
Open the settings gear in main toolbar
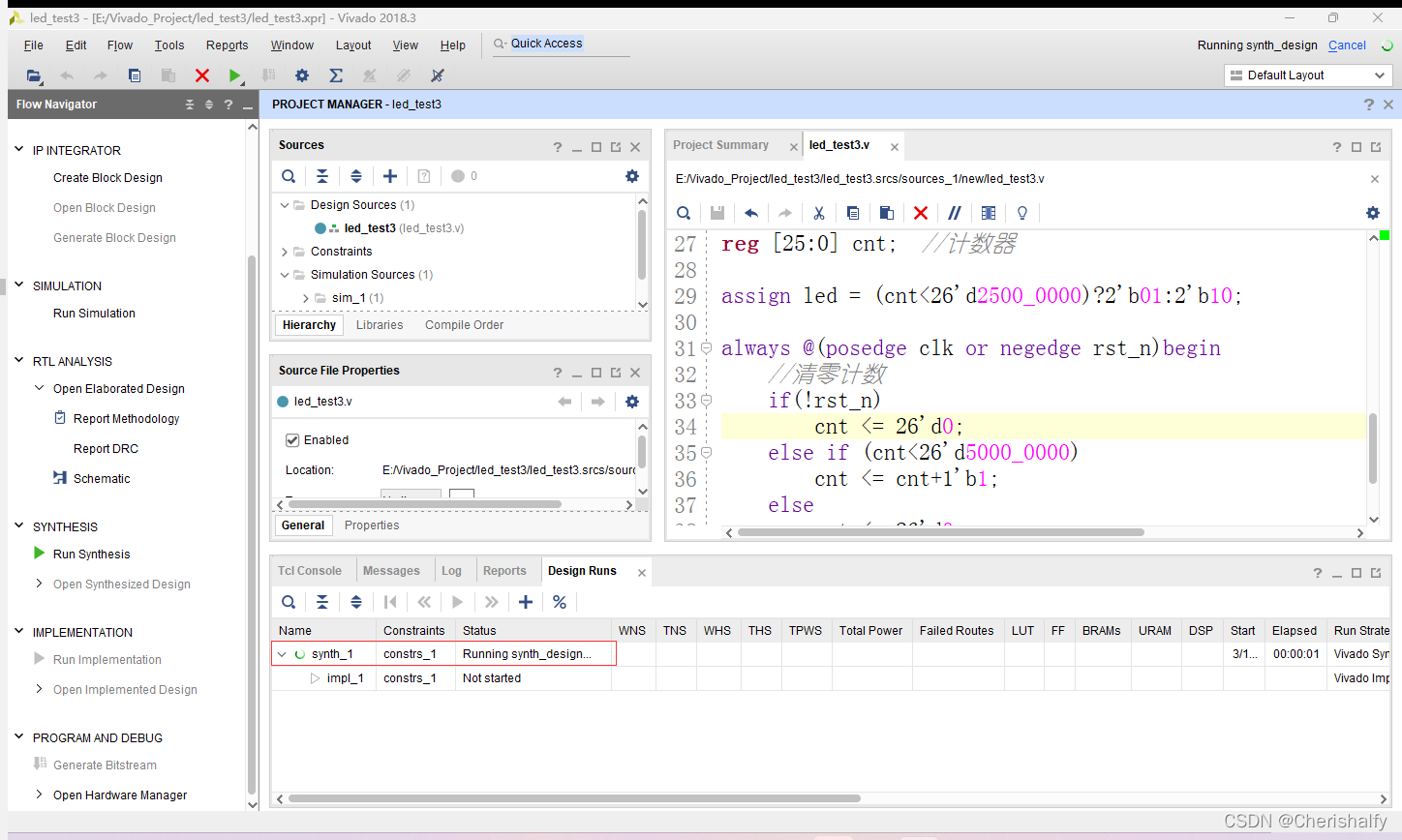[x=302, y=75]
